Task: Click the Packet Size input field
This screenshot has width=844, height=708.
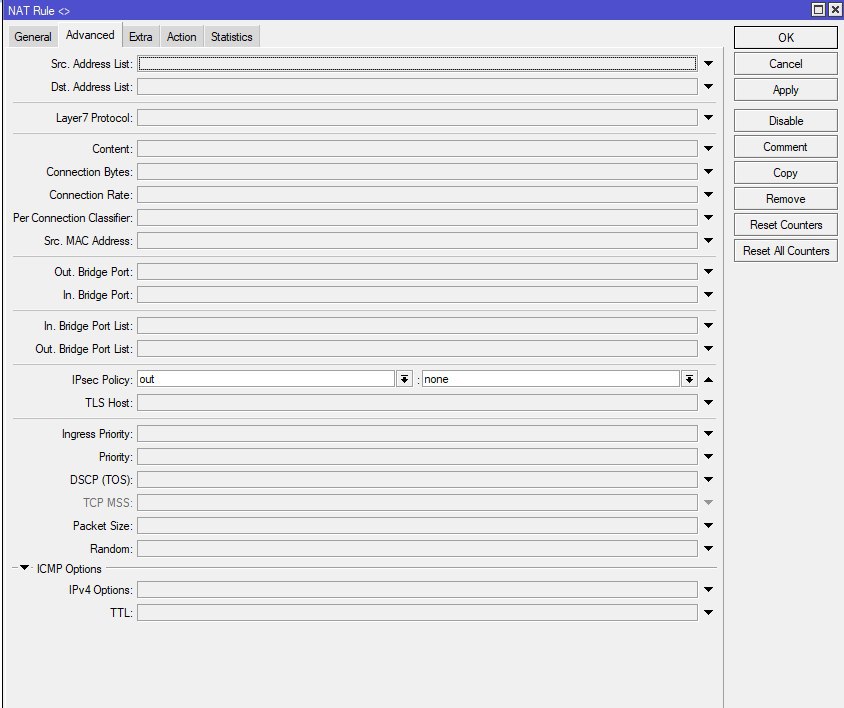Action: [417, 525]
